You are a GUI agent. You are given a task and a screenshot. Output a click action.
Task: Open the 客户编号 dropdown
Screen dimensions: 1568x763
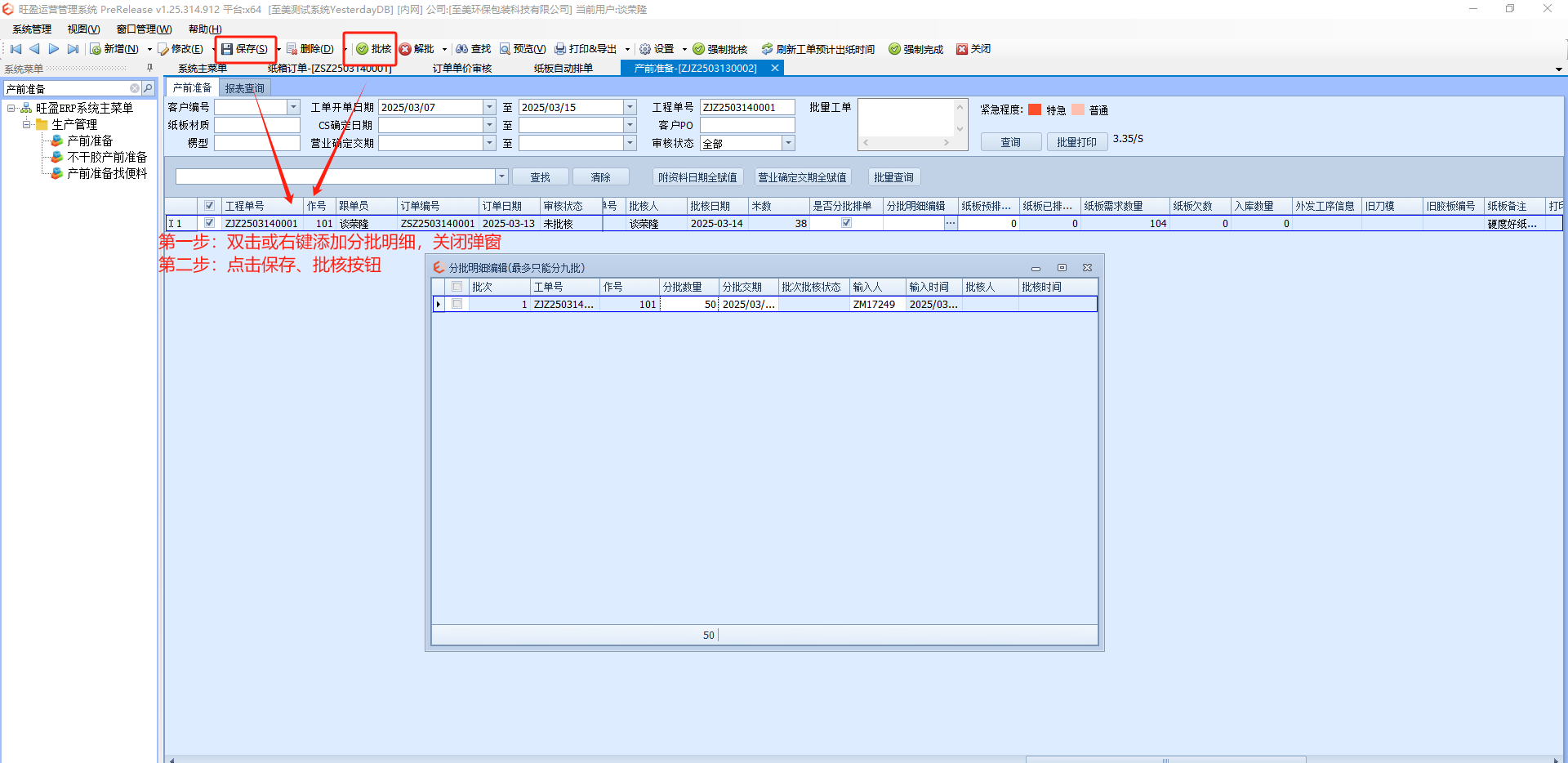coord(293,107)
